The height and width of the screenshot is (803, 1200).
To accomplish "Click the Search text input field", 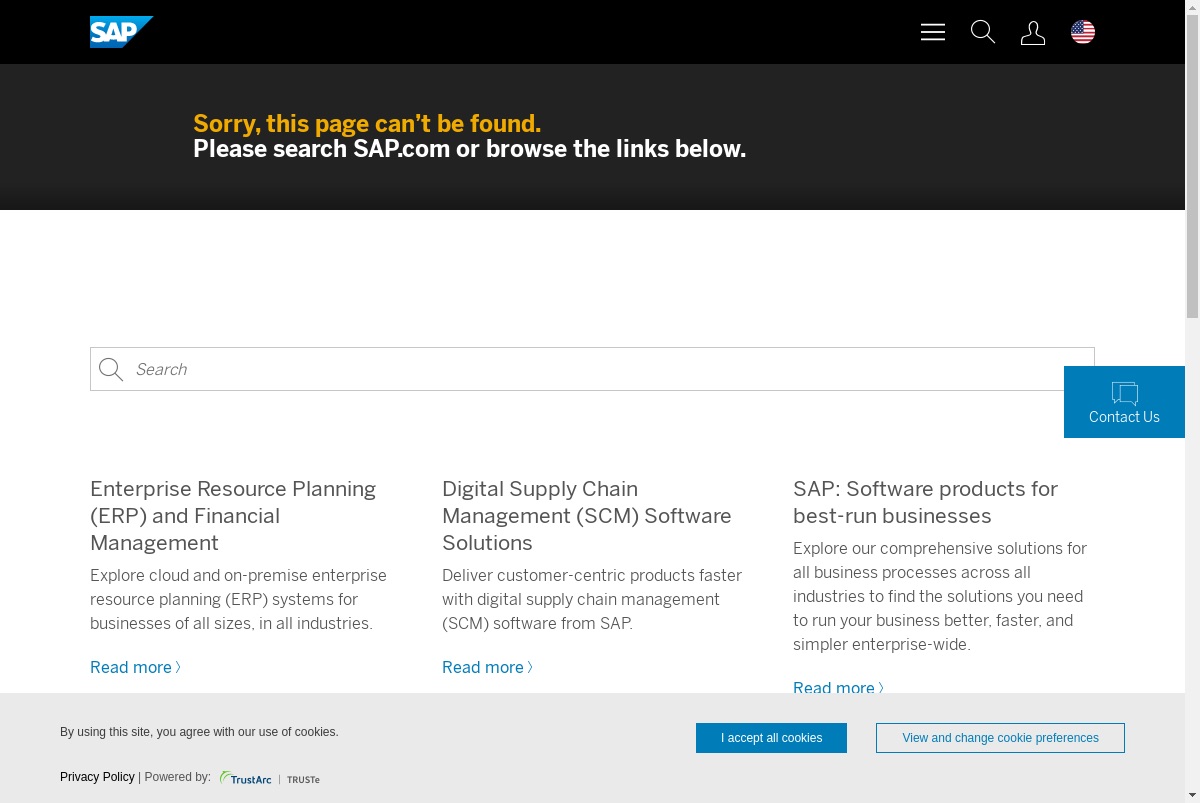I will pos(592,369).
